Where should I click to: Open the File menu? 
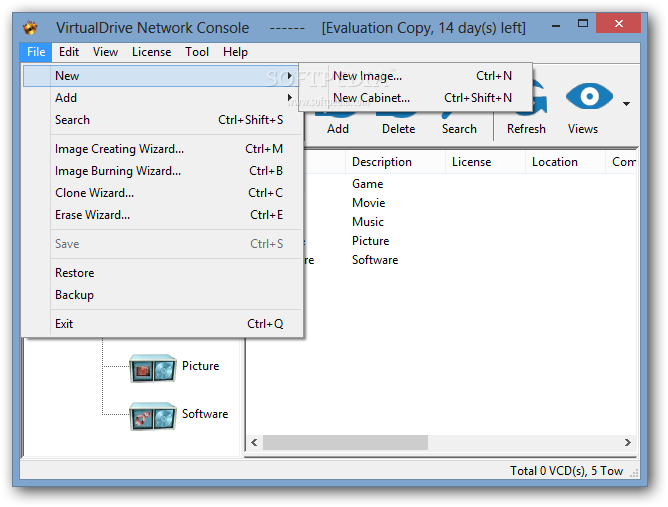pyautogui.click(x=36, y=52)
